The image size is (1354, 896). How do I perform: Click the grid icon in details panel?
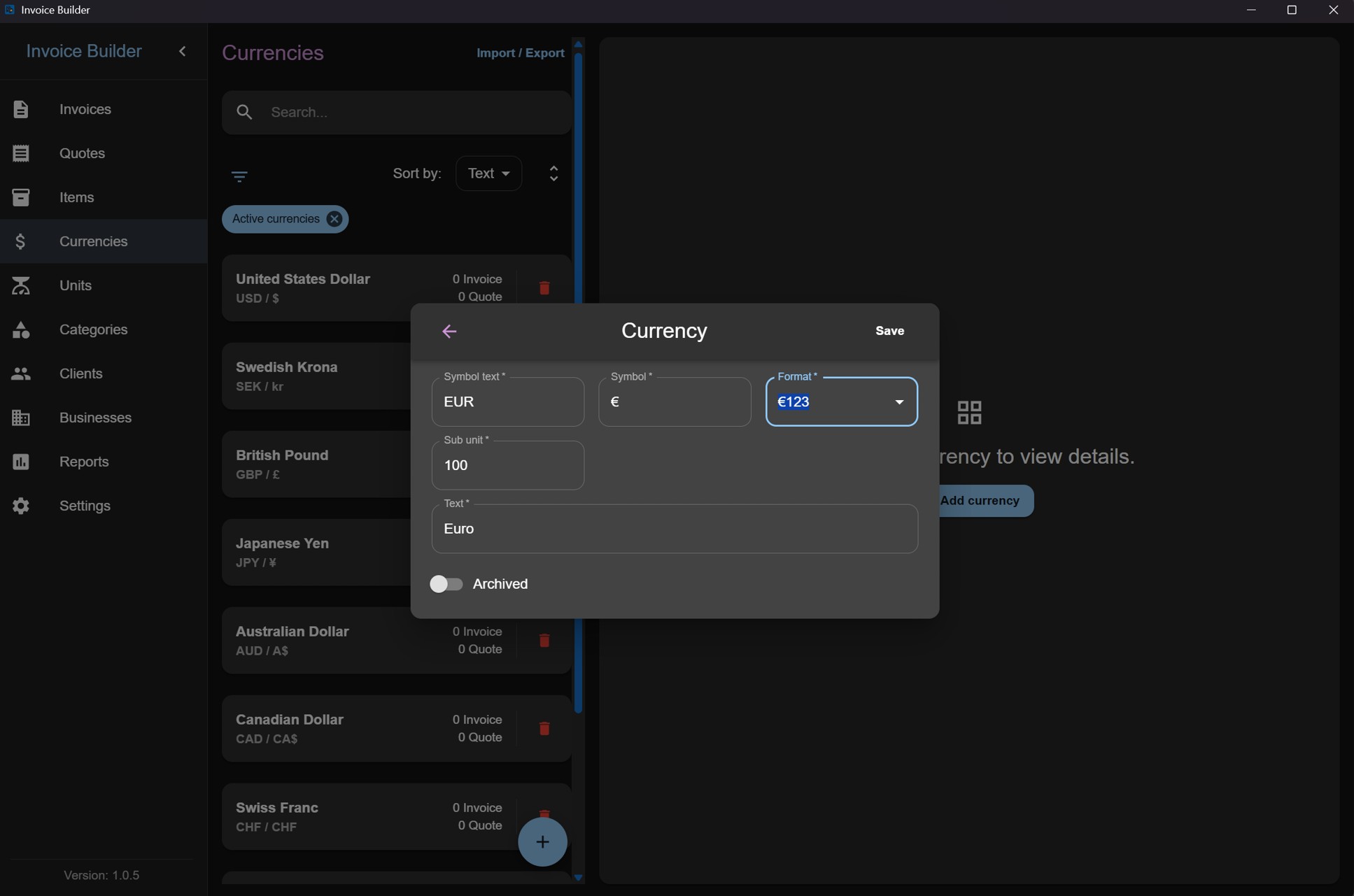coord(969,413)
